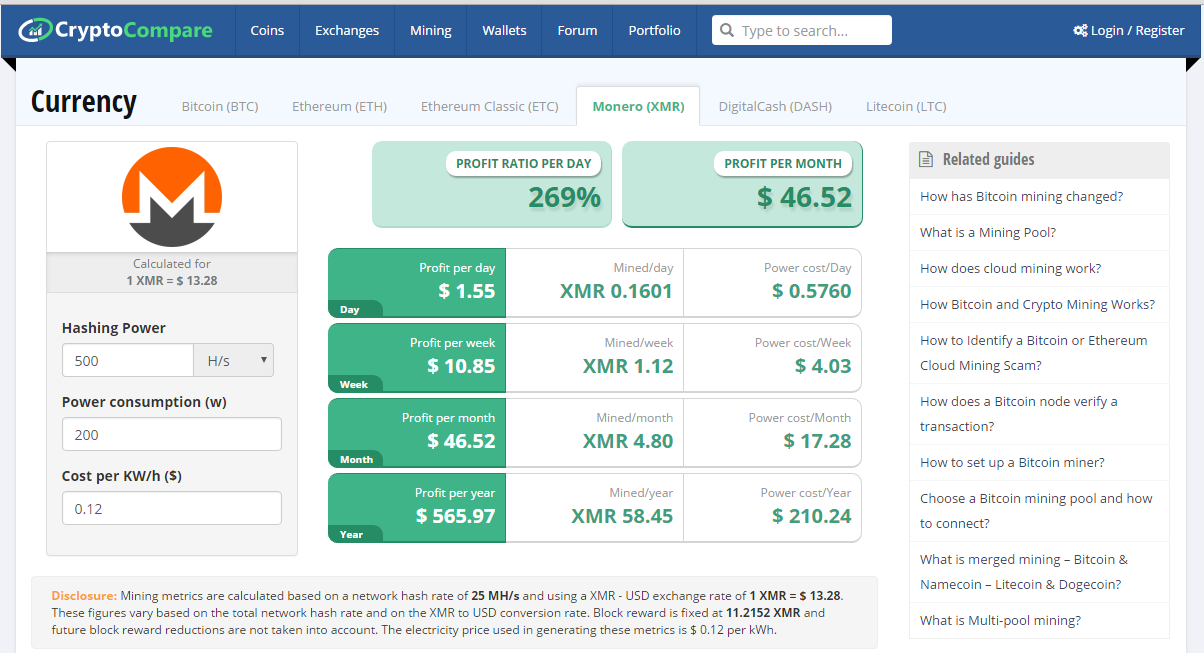
Task: Switch to the Bitcoin (BTC) tab
Action: point(220,106)
